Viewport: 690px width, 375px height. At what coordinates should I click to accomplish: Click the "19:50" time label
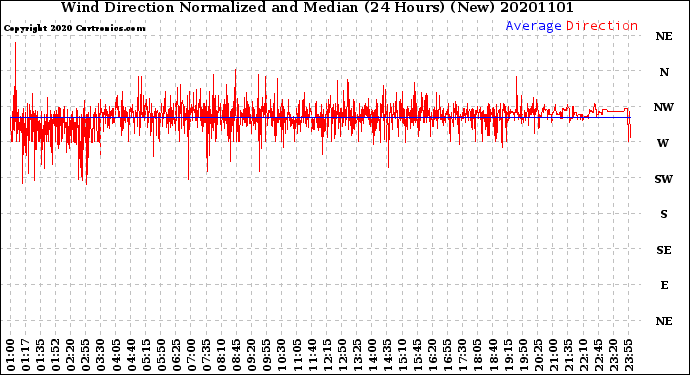pyautogui.click(x=522, y=355)
